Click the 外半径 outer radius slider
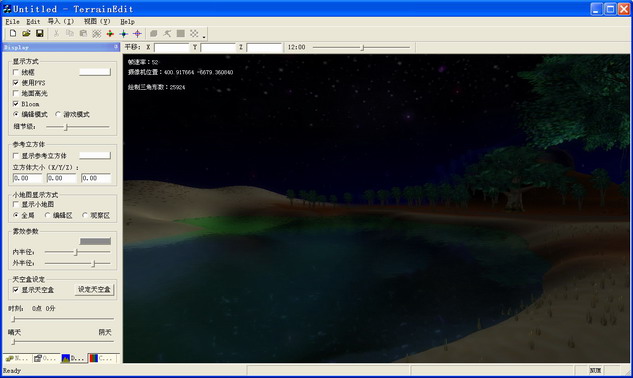This screenshot has width=633, height=378. (x=77, y=263)
